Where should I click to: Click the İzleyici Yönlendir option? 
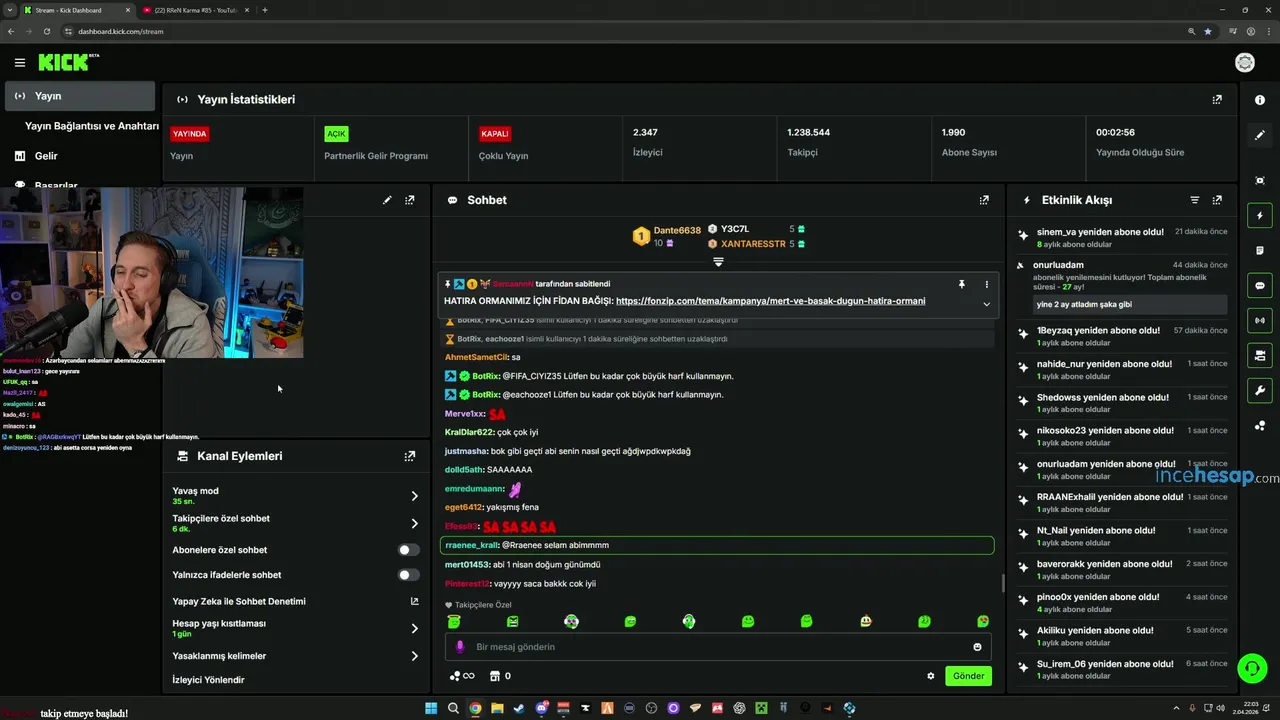click(208, 680)
